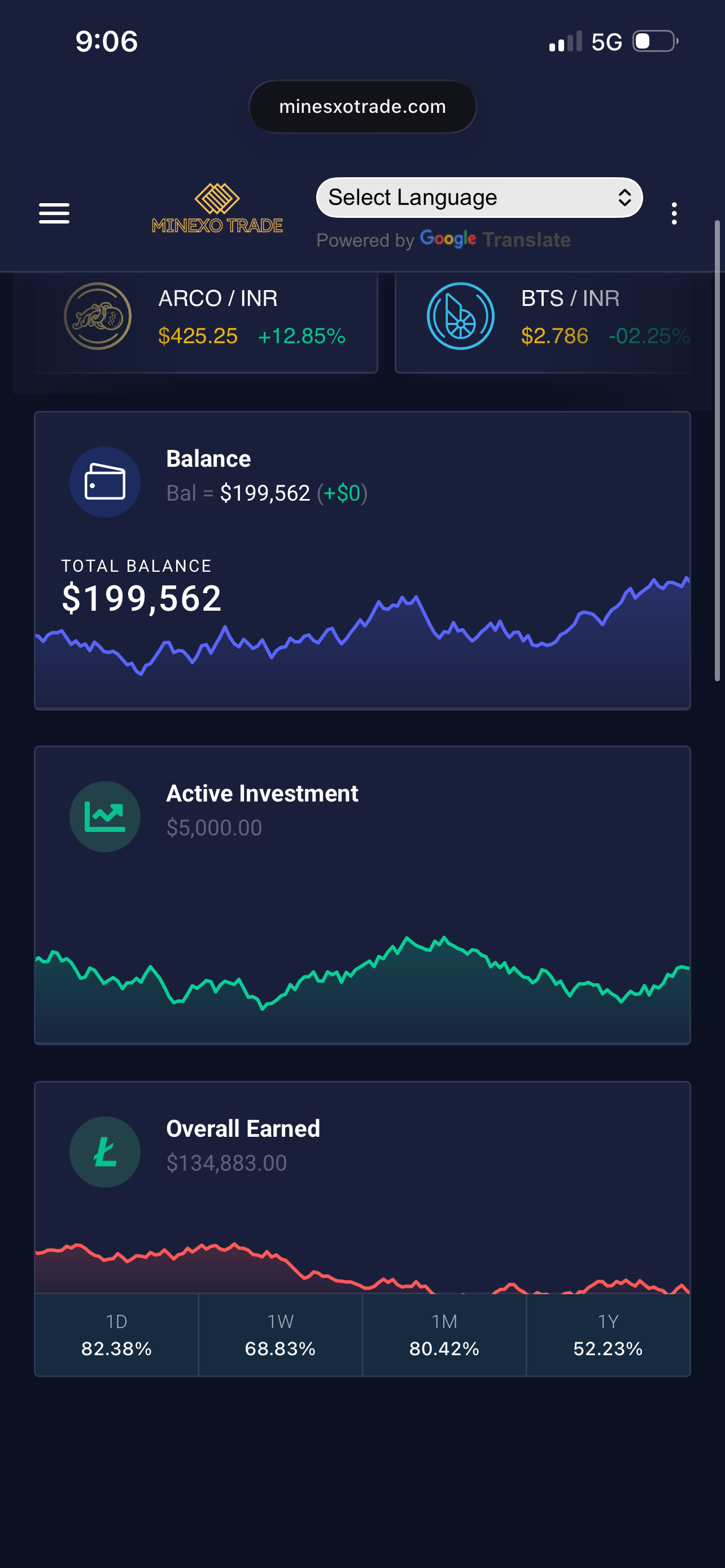Tap the minesxotrade.com address bar
The image size is (725, 1568).
click(x=362, y=107)
